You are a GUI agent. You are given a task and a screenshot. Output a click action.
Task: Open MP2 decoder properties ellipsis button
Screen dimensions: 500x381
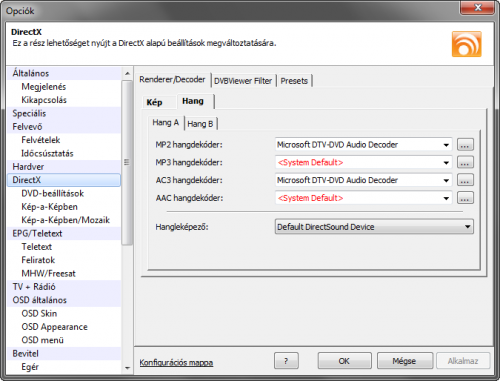pos(465,145)
